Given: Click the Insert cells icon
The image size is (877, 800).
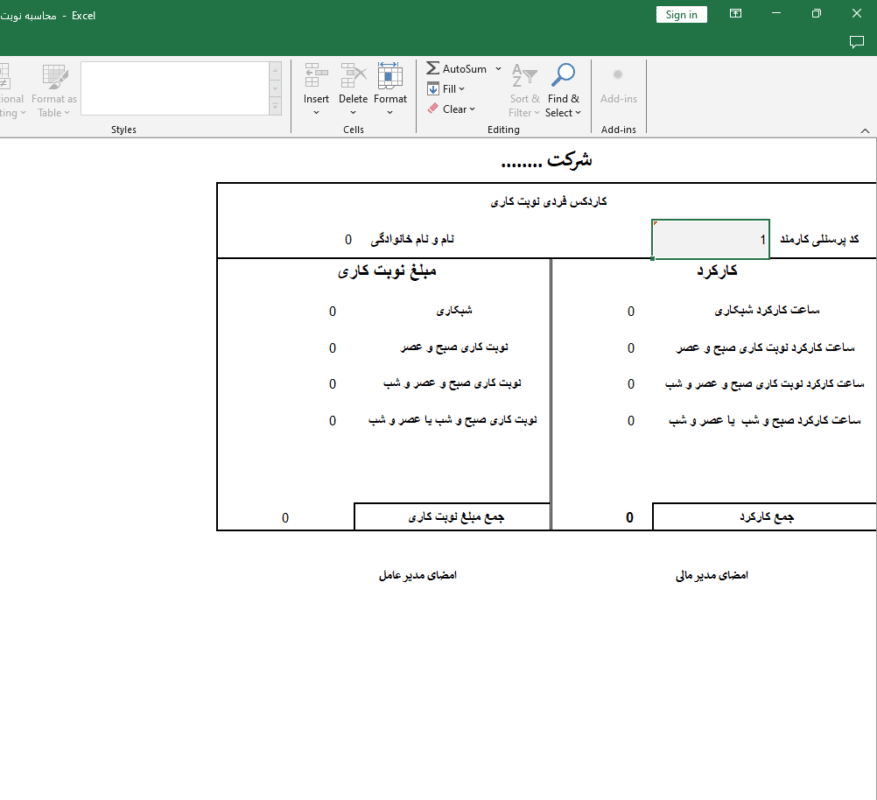Looking at the screenshot, I should tap(316, 76).
